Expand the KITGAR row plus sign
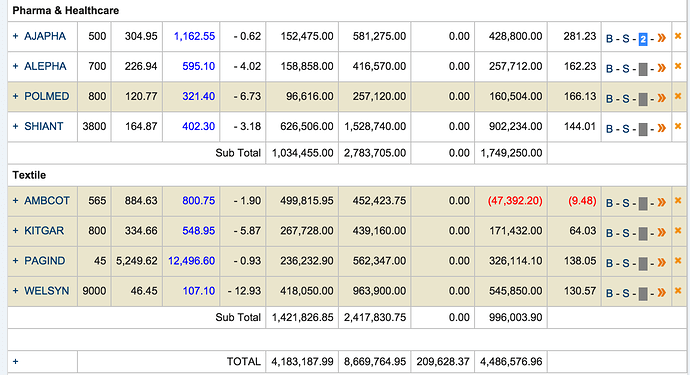This screenshot has width=690, height=375. (x=15, y=231)
